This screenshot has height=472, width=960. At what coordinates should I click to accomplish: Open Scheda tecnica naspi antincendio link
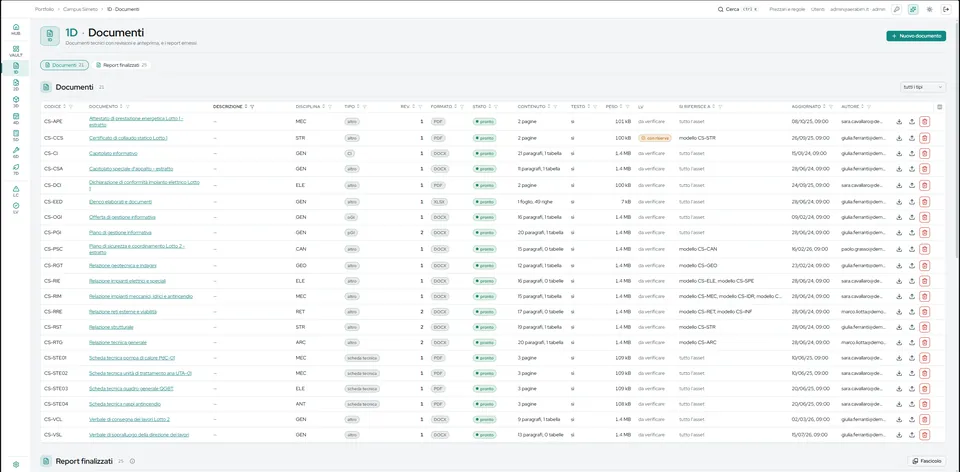click(x=125, y=404)
